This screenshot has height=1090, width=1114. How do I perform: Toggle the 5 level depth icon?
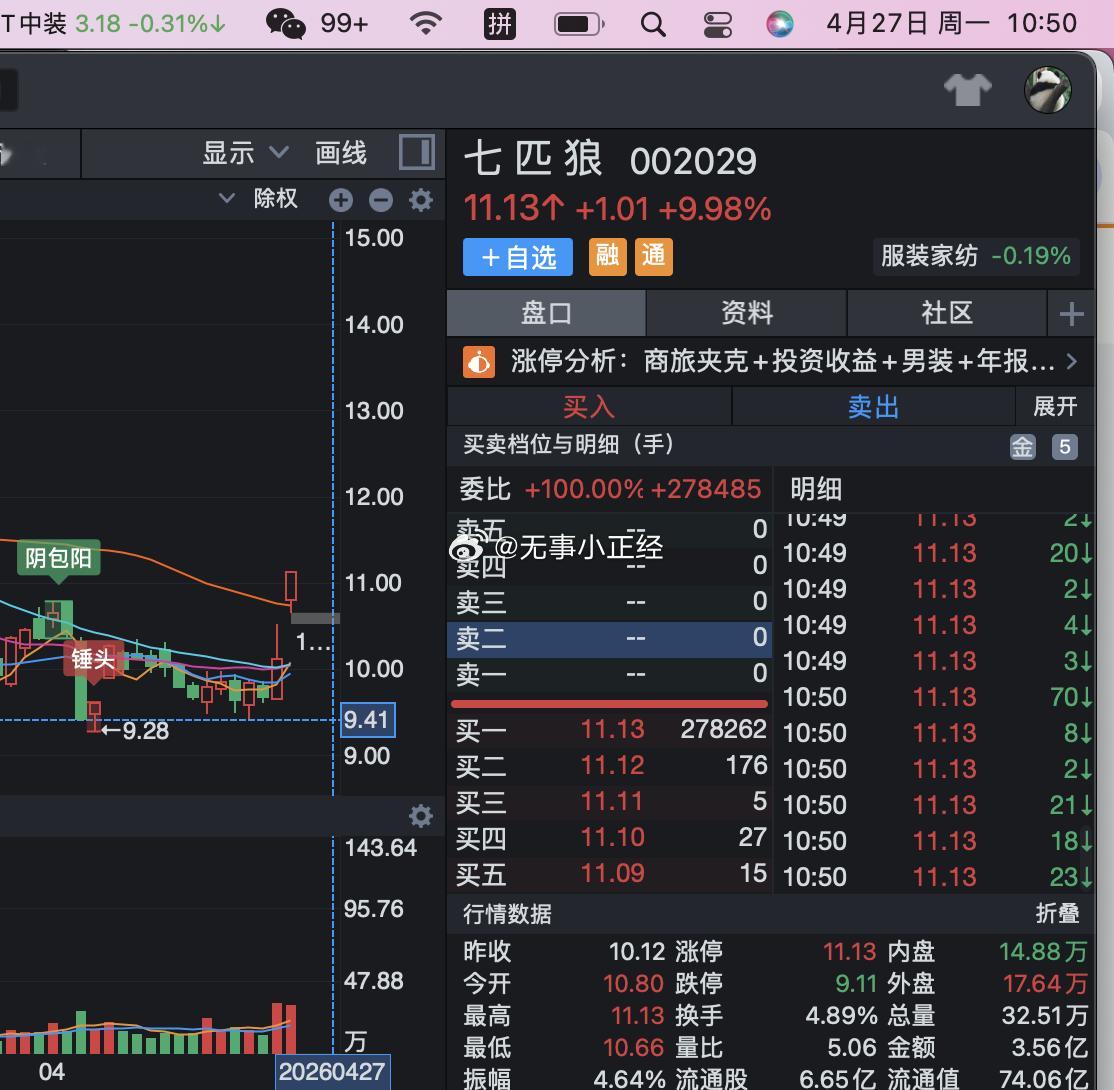[1064, 447]
